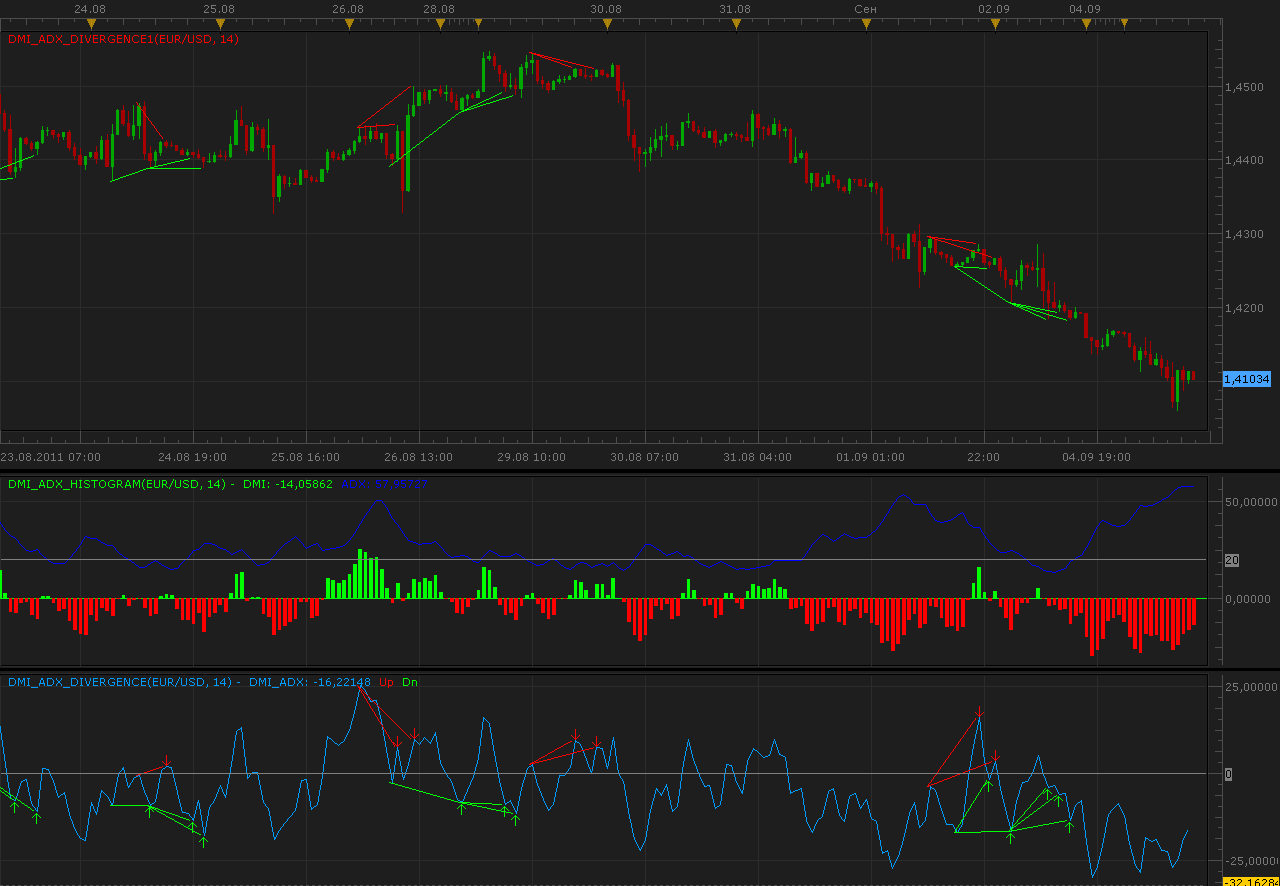Screen dimensions: 1280x886
Task: Click the 26.08 13:00 time axis label
Action: click(419, 457)
